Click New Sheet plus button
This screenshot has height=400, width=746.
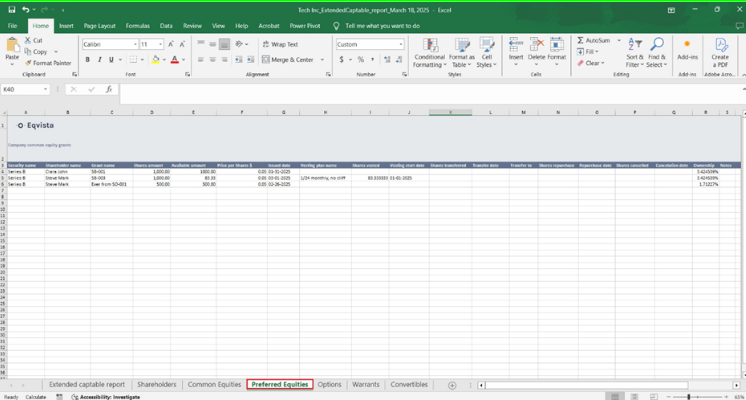pyautogui.click(x=452, y=385)
